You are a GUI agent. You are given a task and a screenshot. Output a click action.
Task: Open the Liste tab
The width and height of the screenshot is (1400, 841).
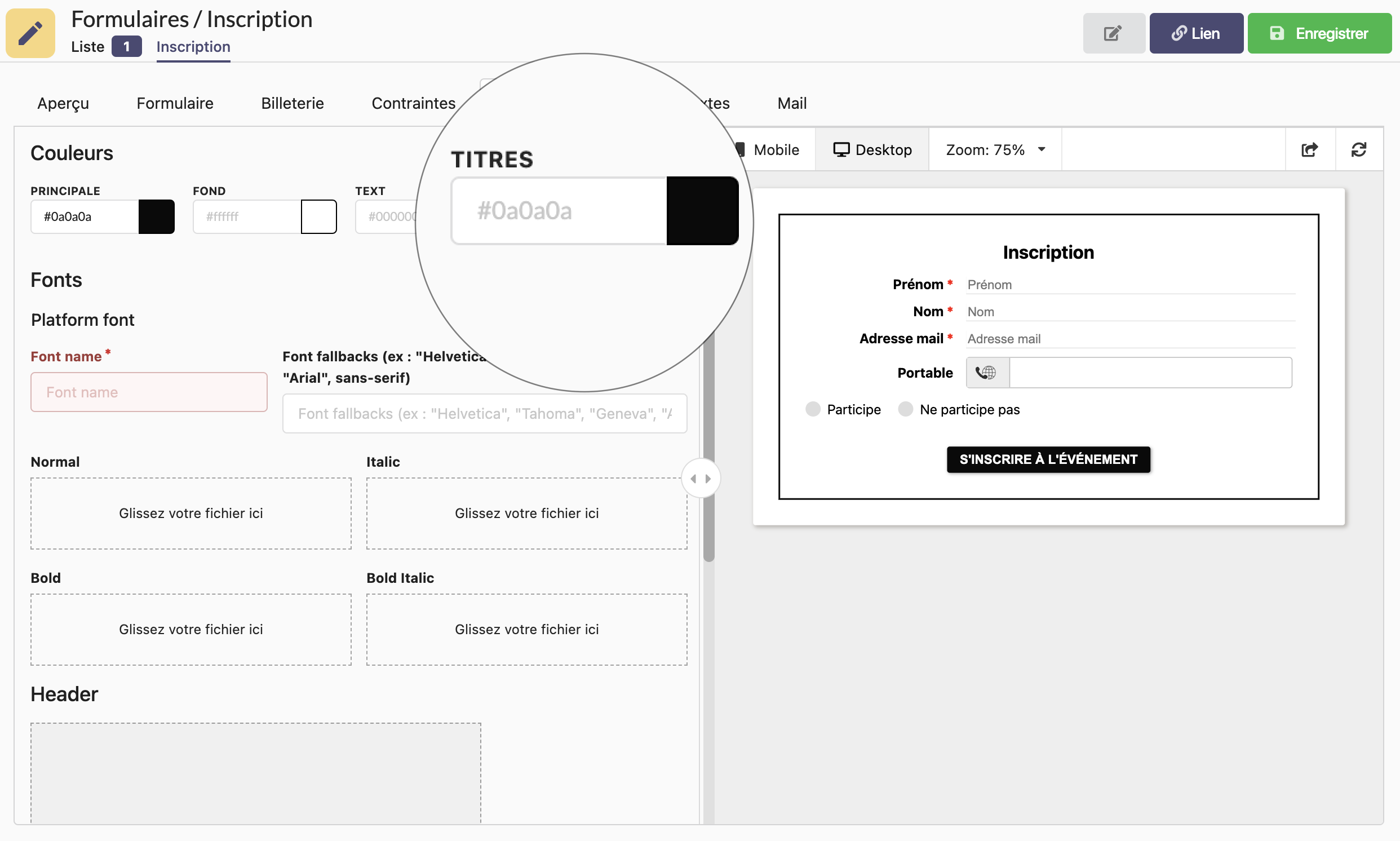point(88,46)
